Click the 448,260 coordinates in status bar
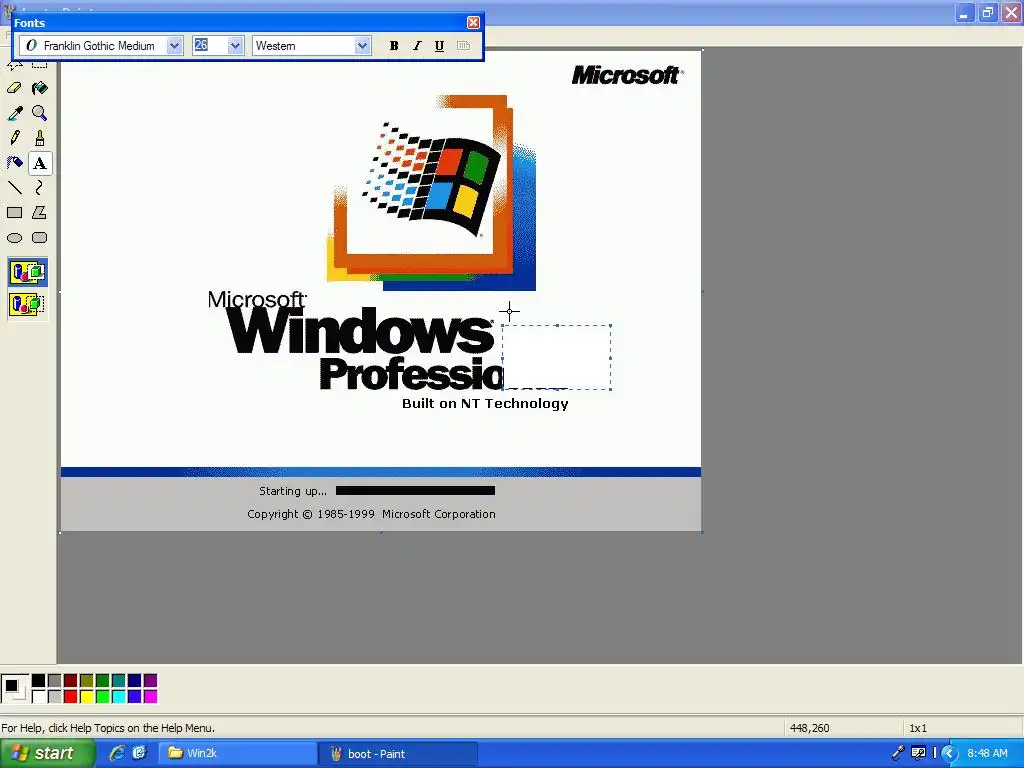Screen dimensions: 1024x768 (x=809, y=728)
